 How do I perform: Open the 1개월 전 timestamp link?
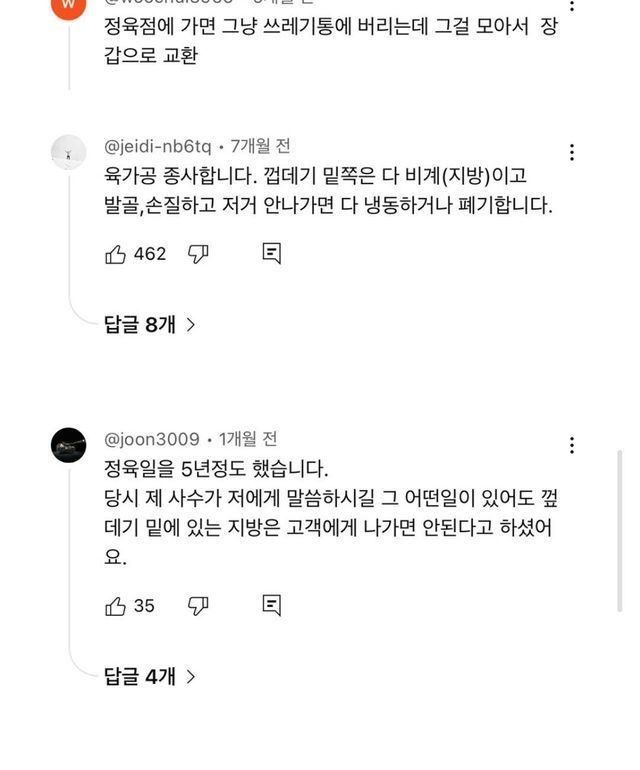pyautogui.click(x=247, y=439)
